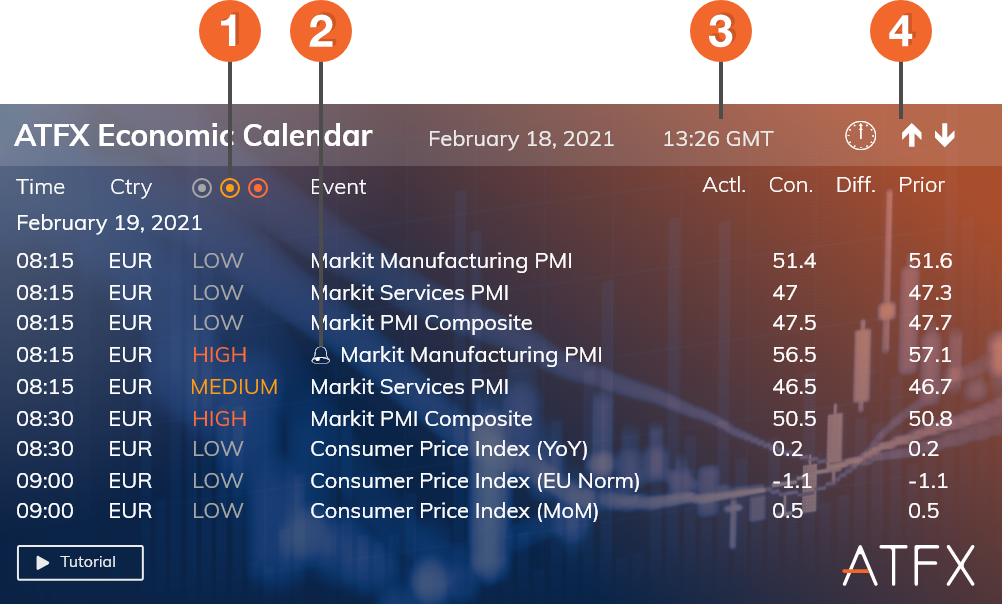Click orange callout marker number 4
The image size is (1002, 604).
900,32
